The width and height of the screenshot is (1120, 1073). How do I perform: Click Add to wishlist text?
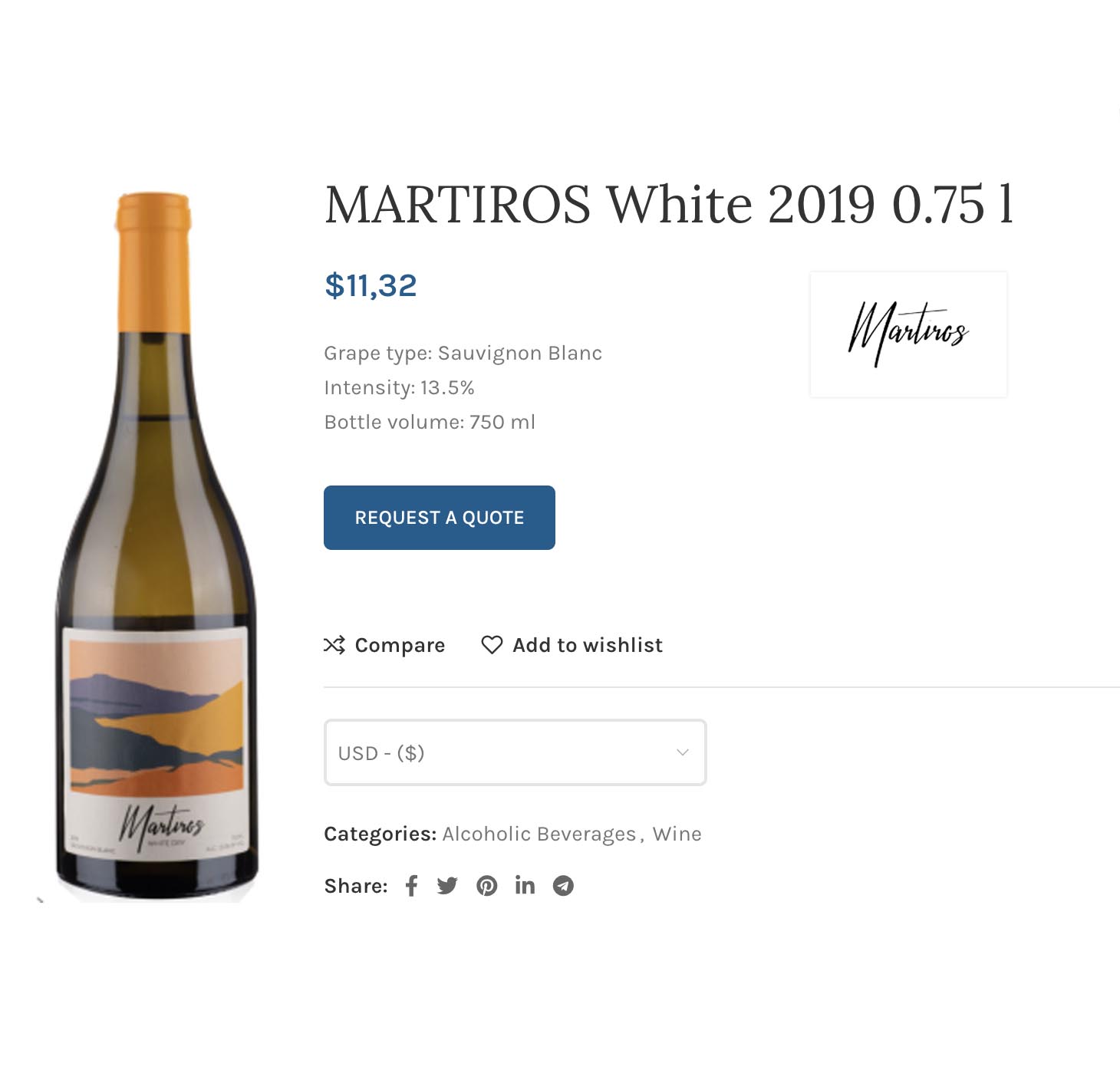[588, 645]
